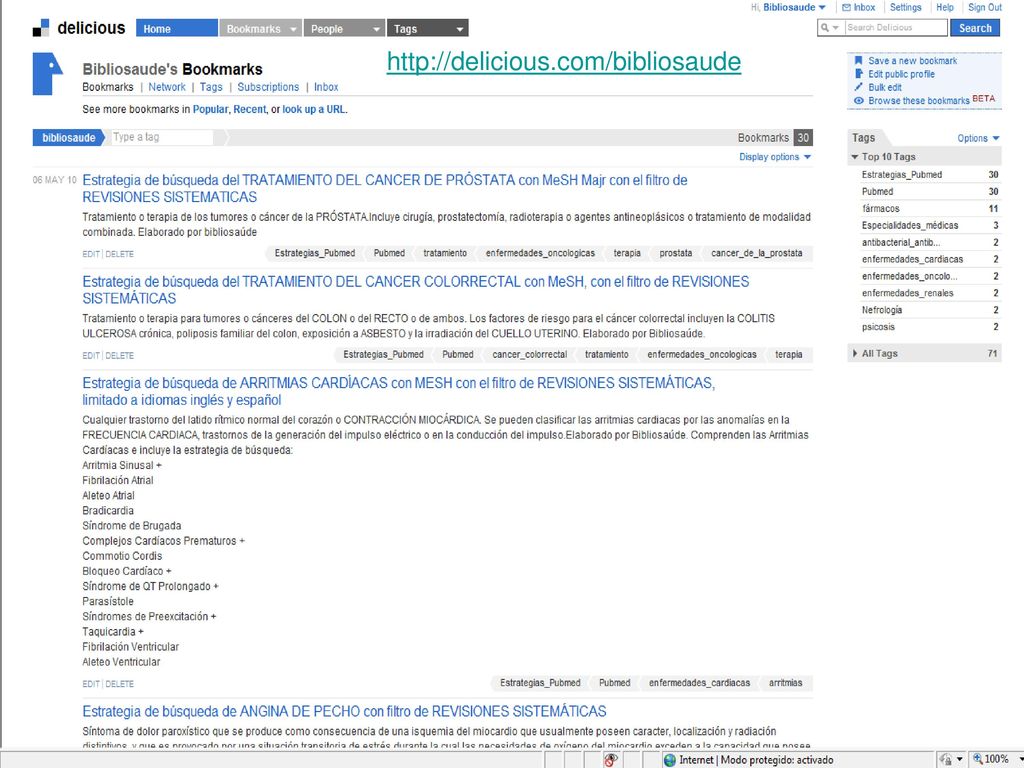Open the CANCER COLORRECTAL bookmark title
The width and height of the screenshot is (1024, 768).
(x=415, y=290)
